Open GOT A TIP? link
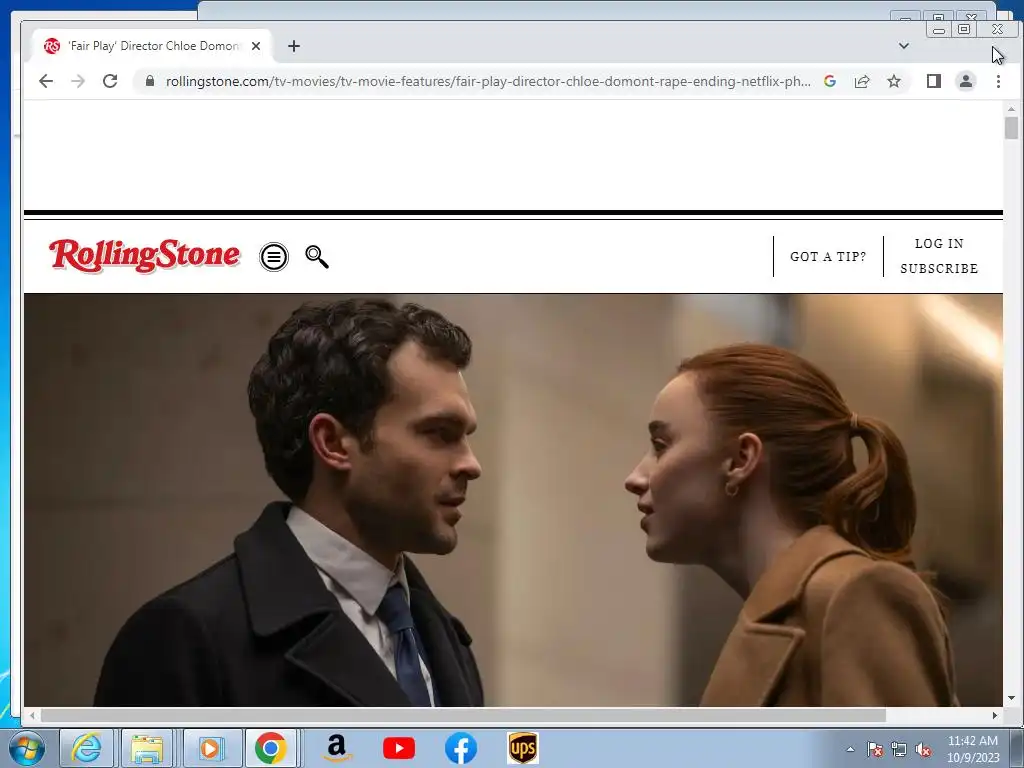This screenshot has height=768, width=1024. [828, 257]
